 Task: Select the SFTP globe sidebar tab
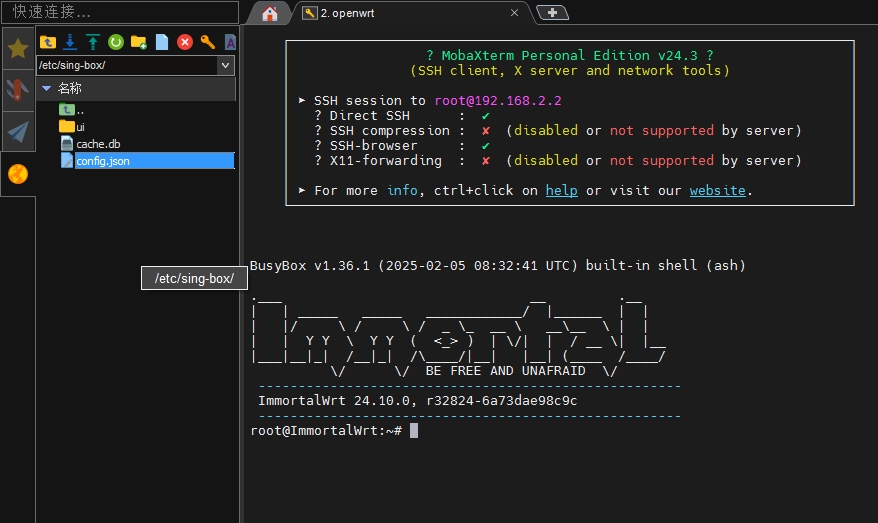pyautogui.click(x=18, y=174)
